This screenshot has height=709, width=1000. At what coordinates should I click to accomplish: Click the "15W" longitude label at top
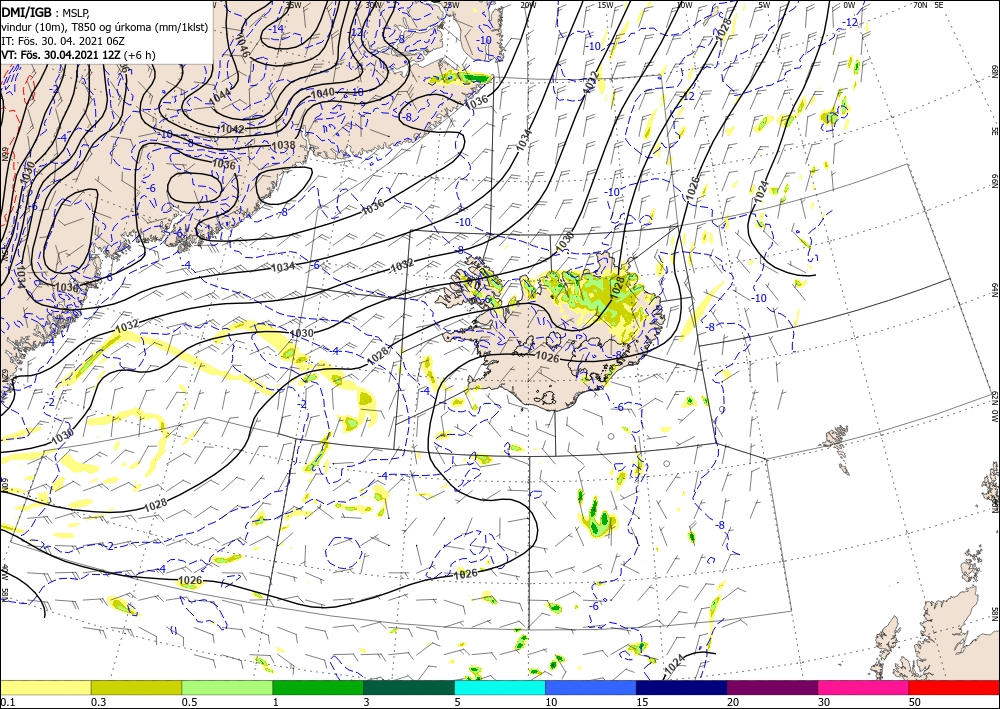click(606, 5)
